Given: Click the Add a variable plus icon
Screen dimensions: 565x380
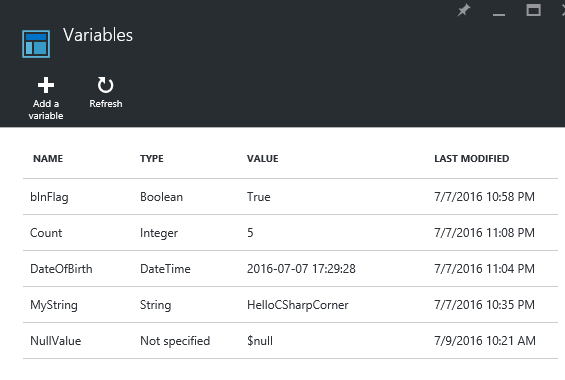Looking at the screenshot, I should point(46,85).
